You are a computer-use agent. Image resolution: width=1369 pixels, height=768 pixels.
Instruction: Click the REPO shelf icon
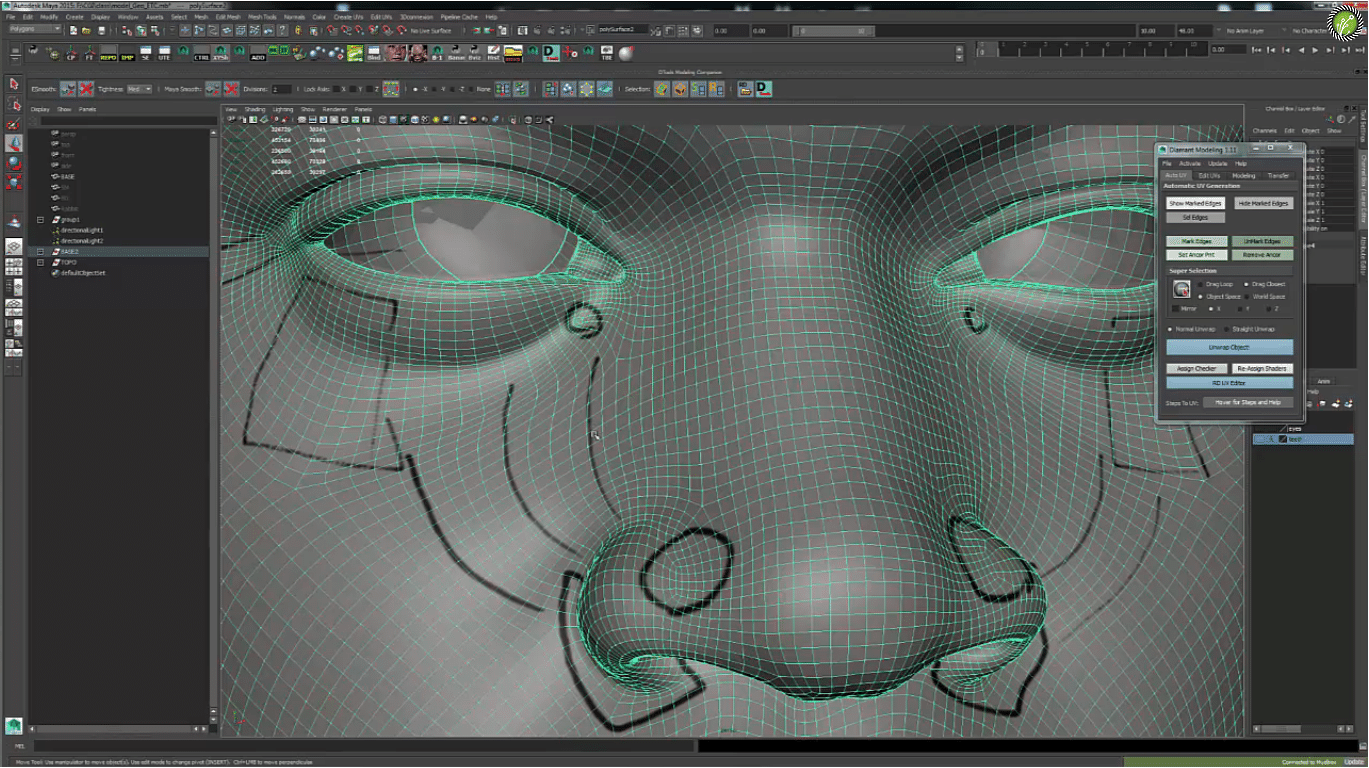coord(108,54)
